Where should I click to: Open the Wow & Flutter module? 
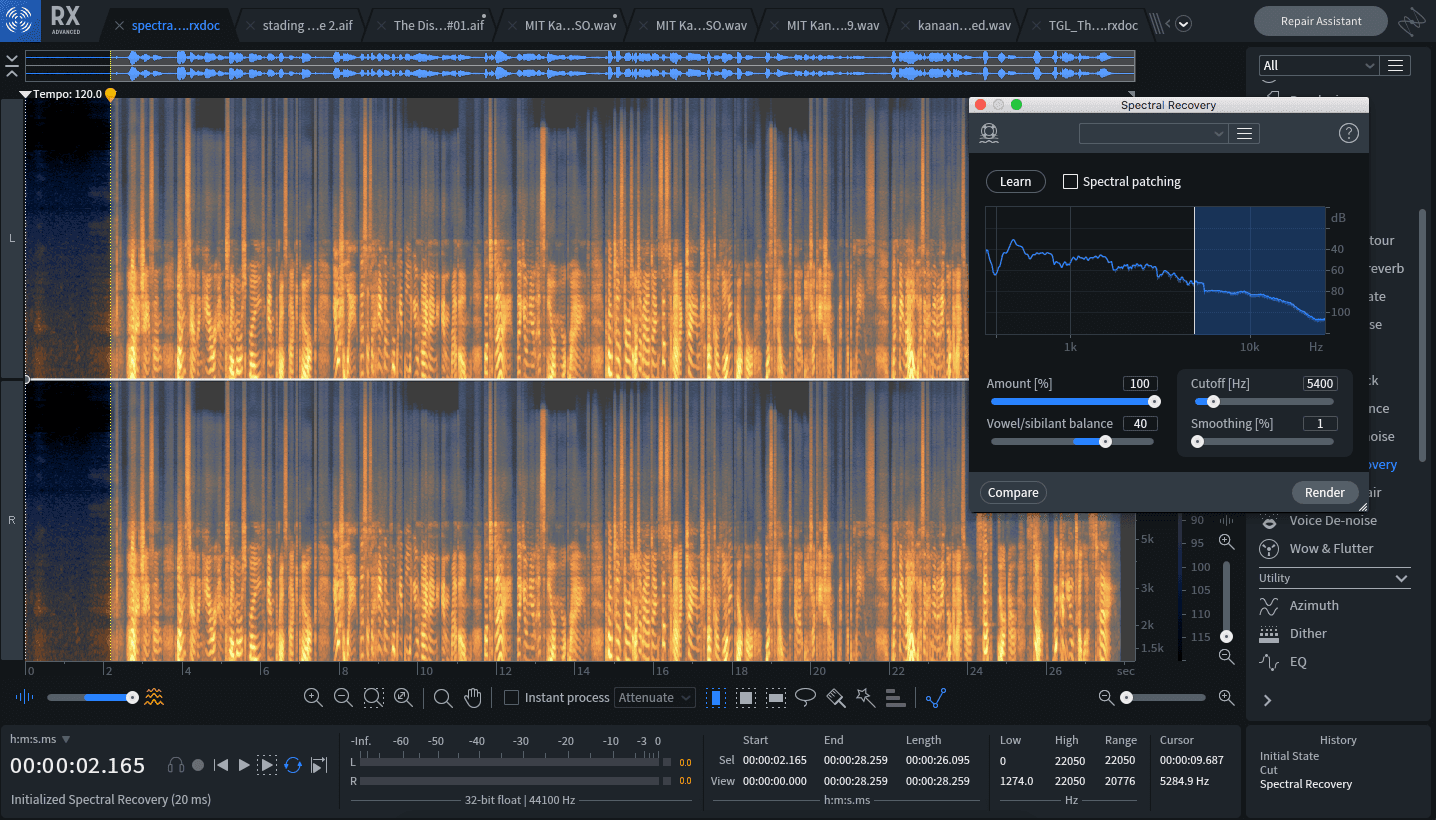click(1331, 548)
